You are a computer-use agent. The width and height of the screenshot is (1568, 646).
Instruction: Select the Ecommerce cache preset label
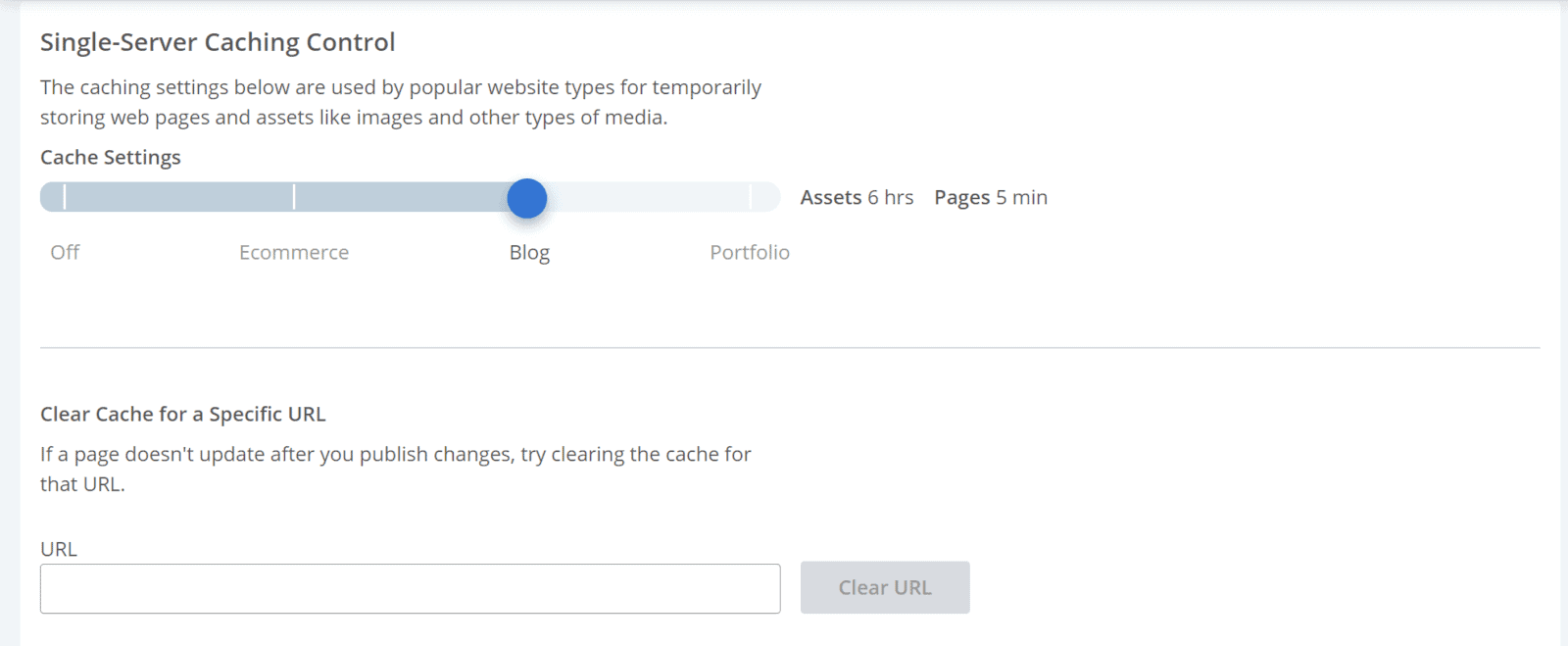294,252
